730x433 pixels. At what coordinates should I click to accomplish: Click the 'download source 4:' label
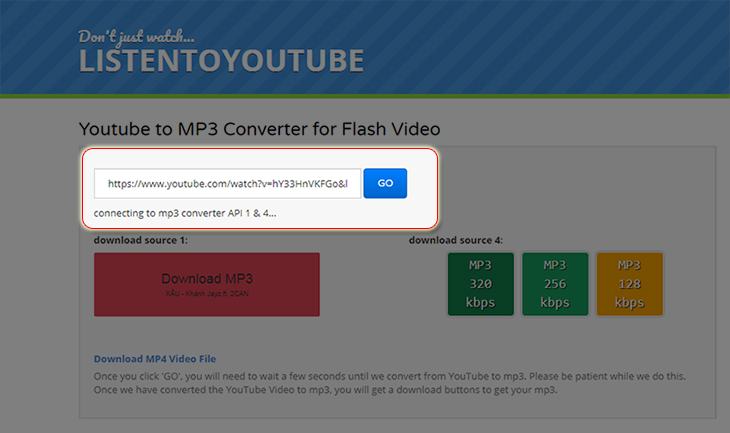456,240
